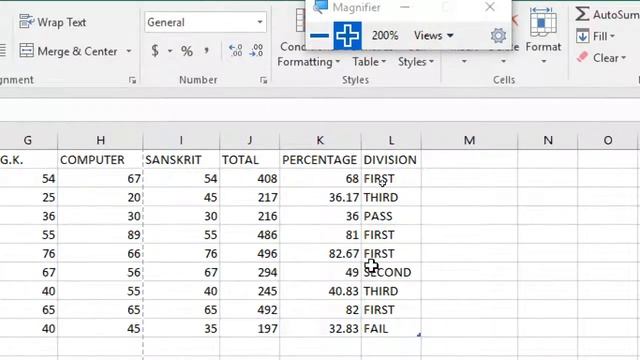Screen dimensions: 640x360
Task: Select total cell with 486
Action: [249, 235]
